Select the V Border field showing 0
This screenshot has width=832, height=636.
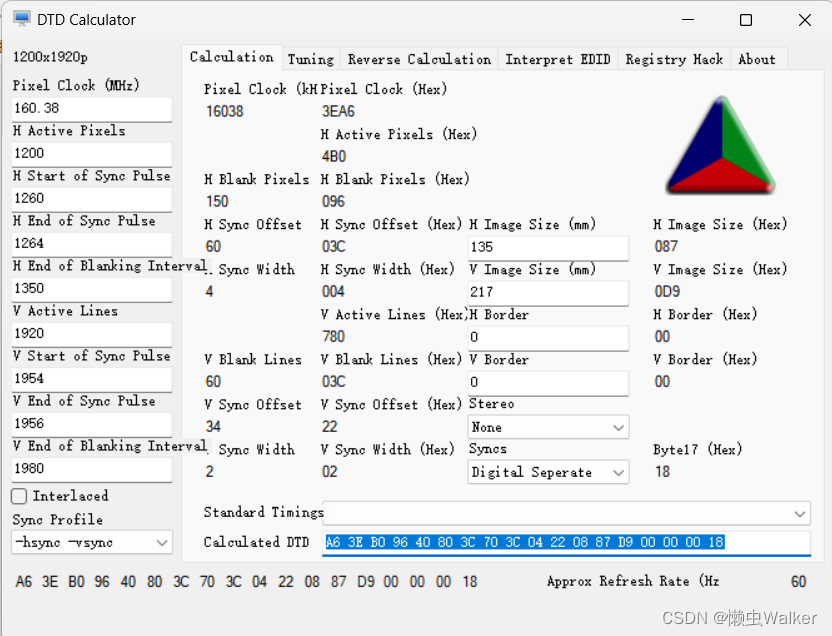click(x=547, y=381)
